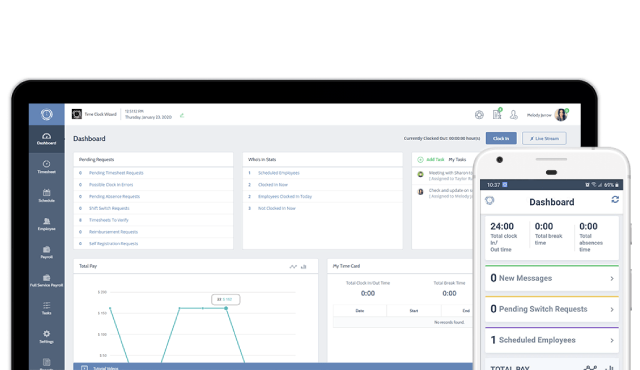Expand New Messages row chevron on phone

pyautogui.click(x=612, y=278)
